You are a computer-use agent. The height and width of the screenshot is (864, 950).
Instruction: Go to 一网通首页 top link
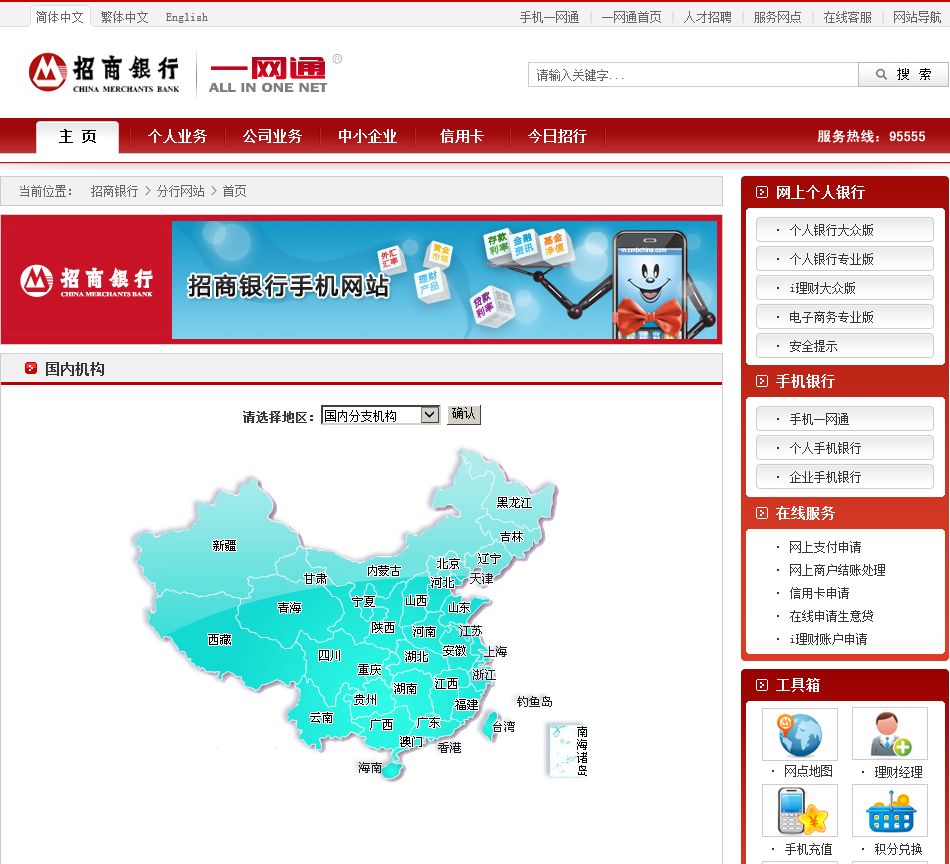pos(631,18)
